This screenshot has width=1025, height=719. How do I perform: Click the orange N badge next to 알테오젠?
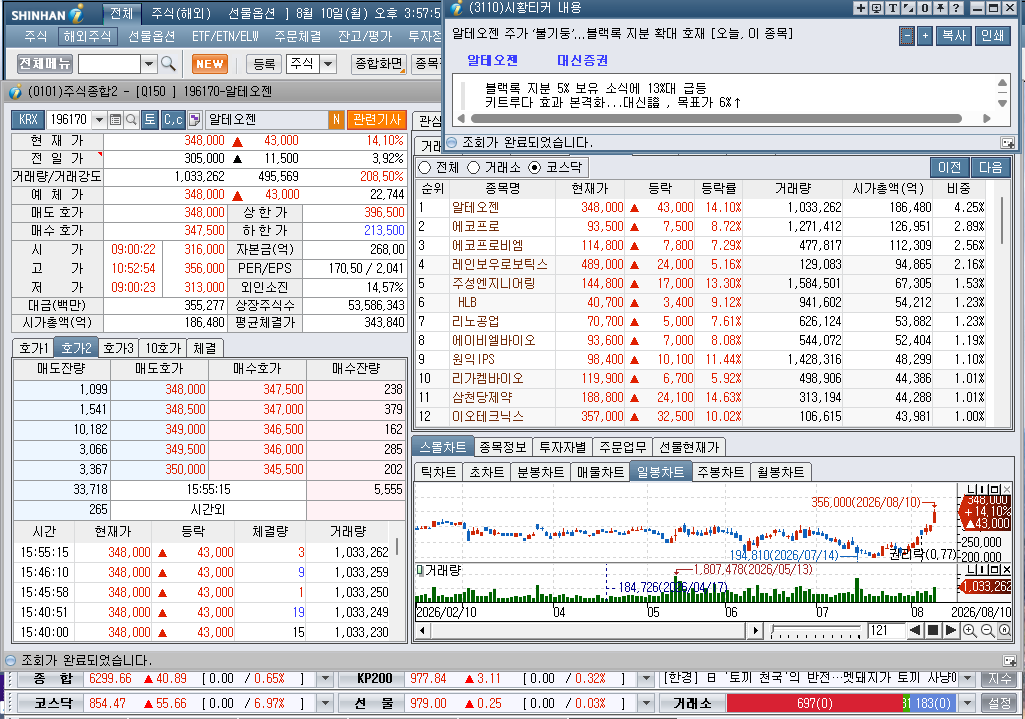tap(336, 120)
